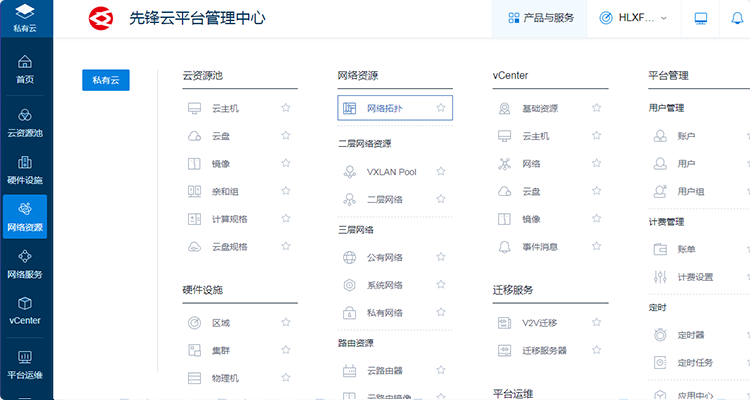The height and width of the screenshot is (400, 750).
Task: Toggle favorite star next to VXLAN Pool
Action: tap(441, 172)
